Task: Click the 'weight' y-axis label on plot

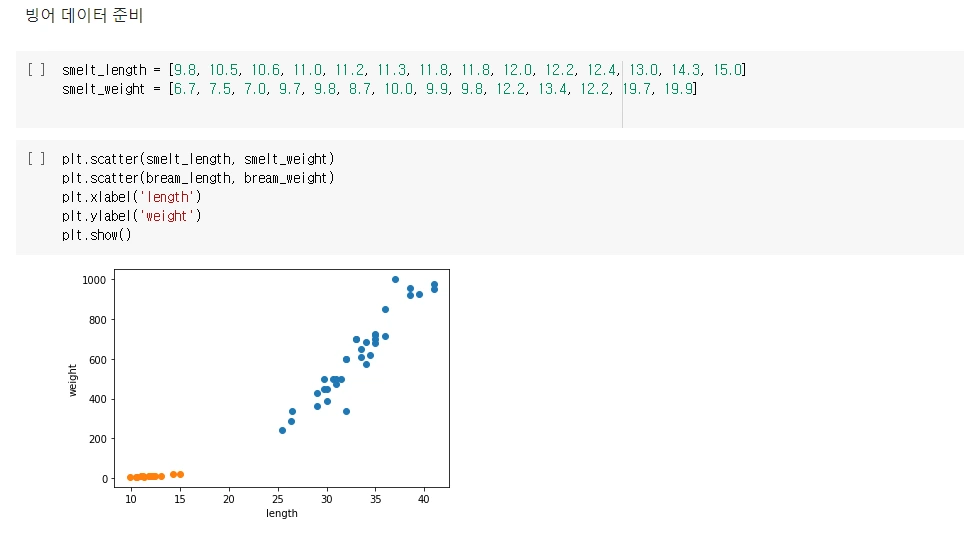Action: pos(73,380)
